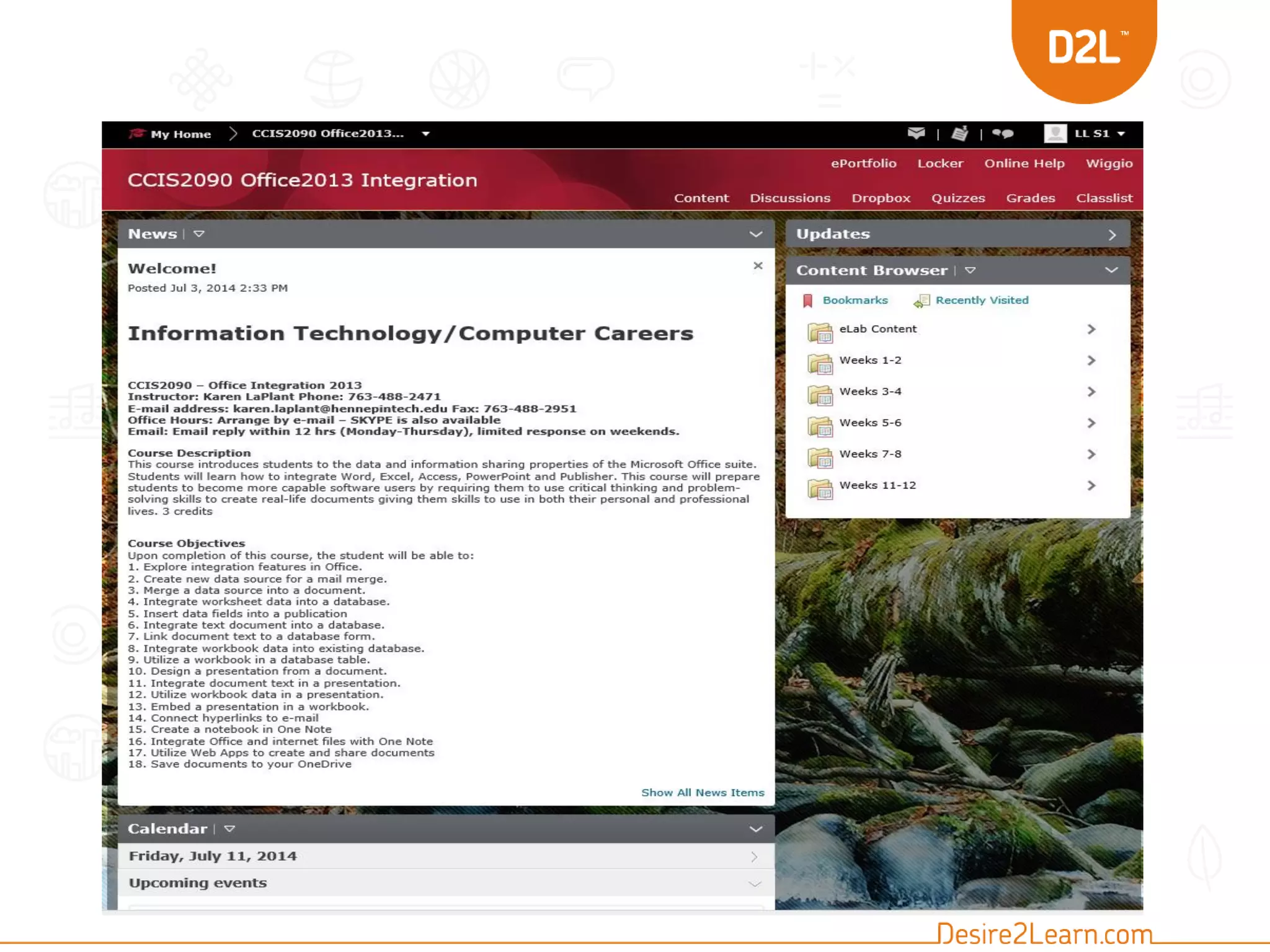Image resolution: width=1270 pixels, height=952 pixels.
Task: Click the update alerts paper icon
Action: 959,133
